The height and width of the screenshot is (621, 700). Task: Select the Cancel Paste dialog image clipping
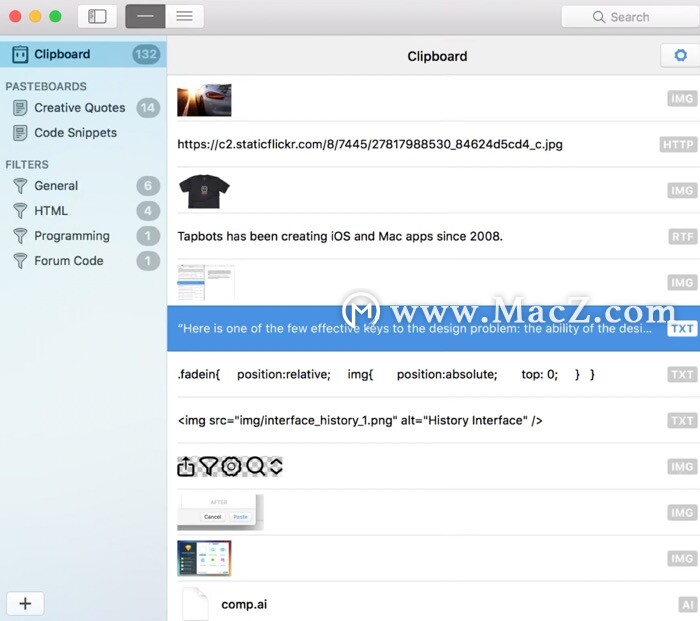point(433,513)
